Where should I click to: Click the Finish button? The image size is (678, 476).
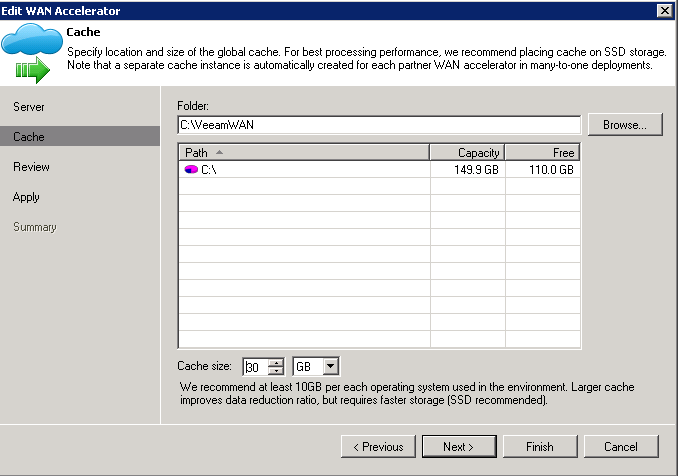coord(540,447)
